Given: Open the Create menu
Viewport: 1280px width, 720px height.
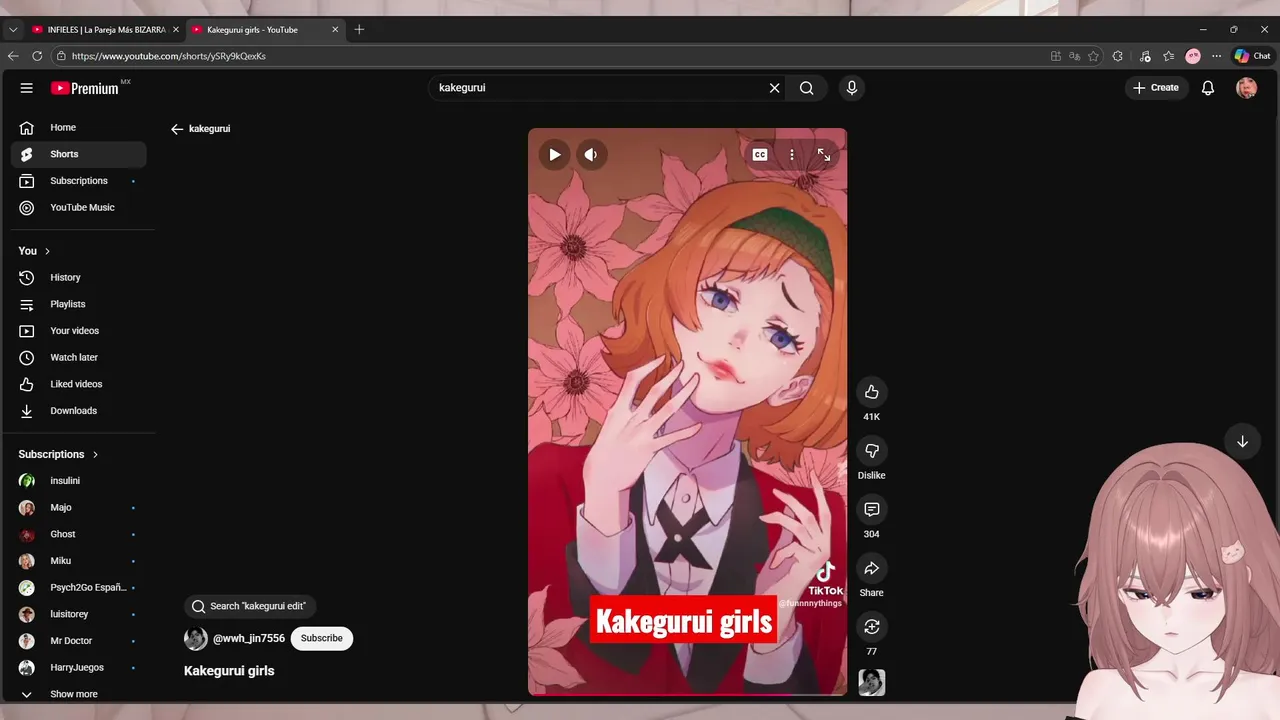Looking at the screenshot, I should click(x=1156, y=88).
